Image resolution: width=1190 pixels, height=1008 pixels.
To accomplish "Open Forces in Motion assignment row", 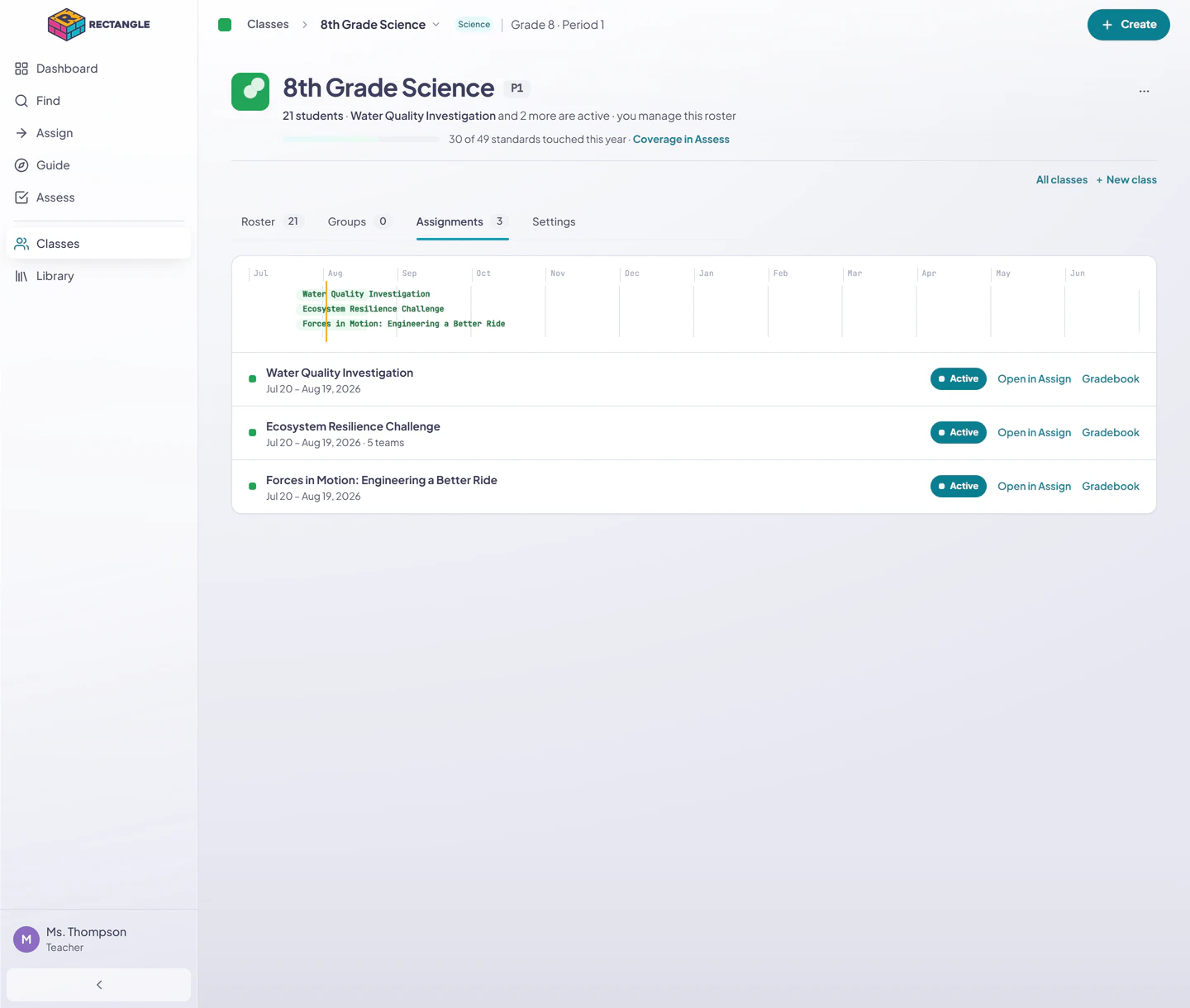I will (x=694, y=487).
